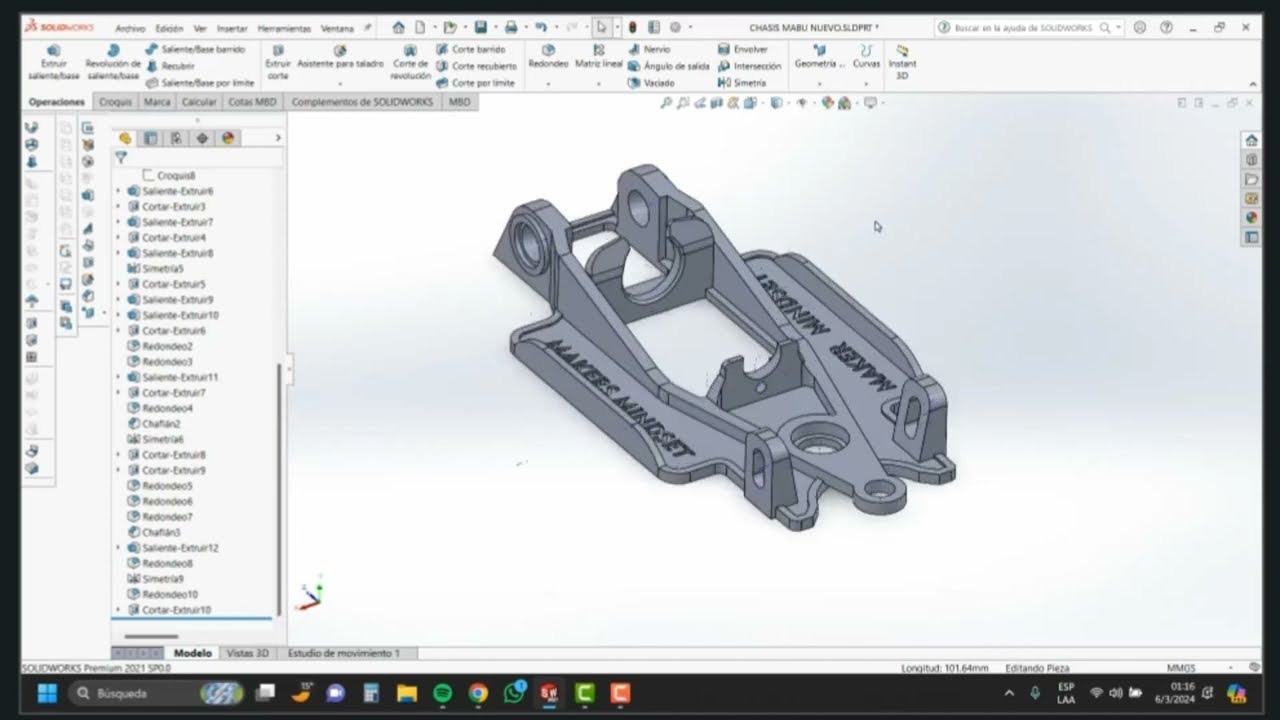Expand the Saliente-Extruir6 feature
Viewport: 1280px width, 720px height.
(x=118, y=191)
